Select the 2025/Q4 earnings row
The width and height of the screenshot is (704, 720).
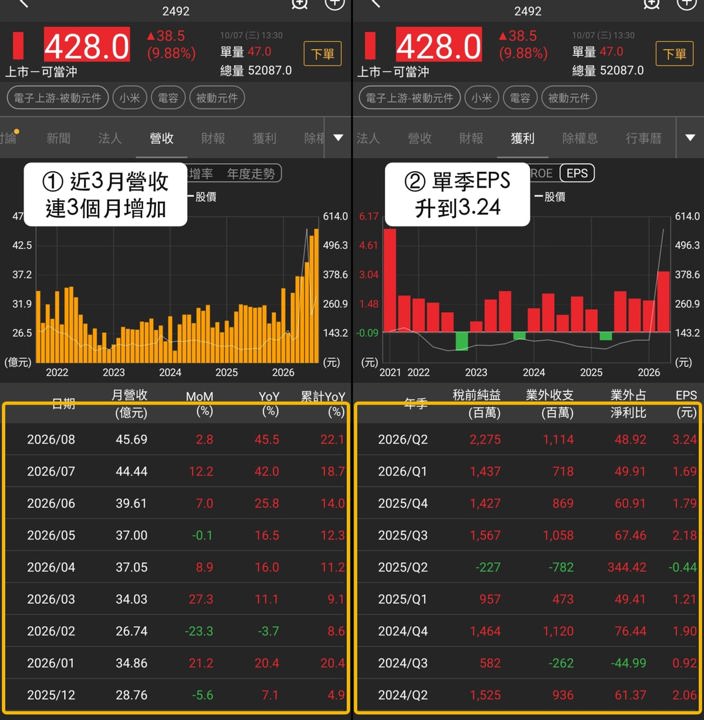click(528, 503)
